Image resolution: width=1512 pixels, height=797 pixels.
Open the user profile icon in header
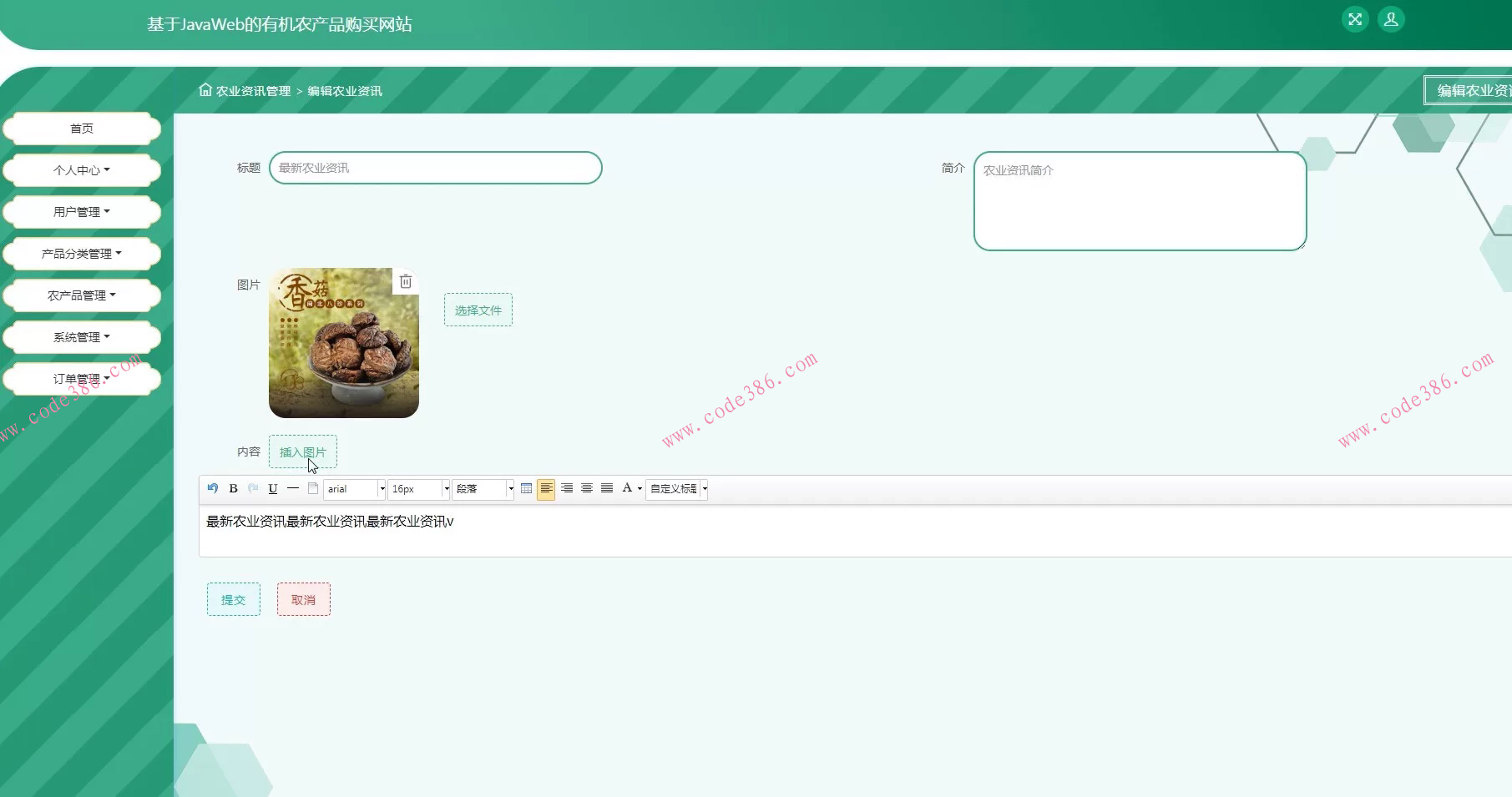[x=1391, y=19]
